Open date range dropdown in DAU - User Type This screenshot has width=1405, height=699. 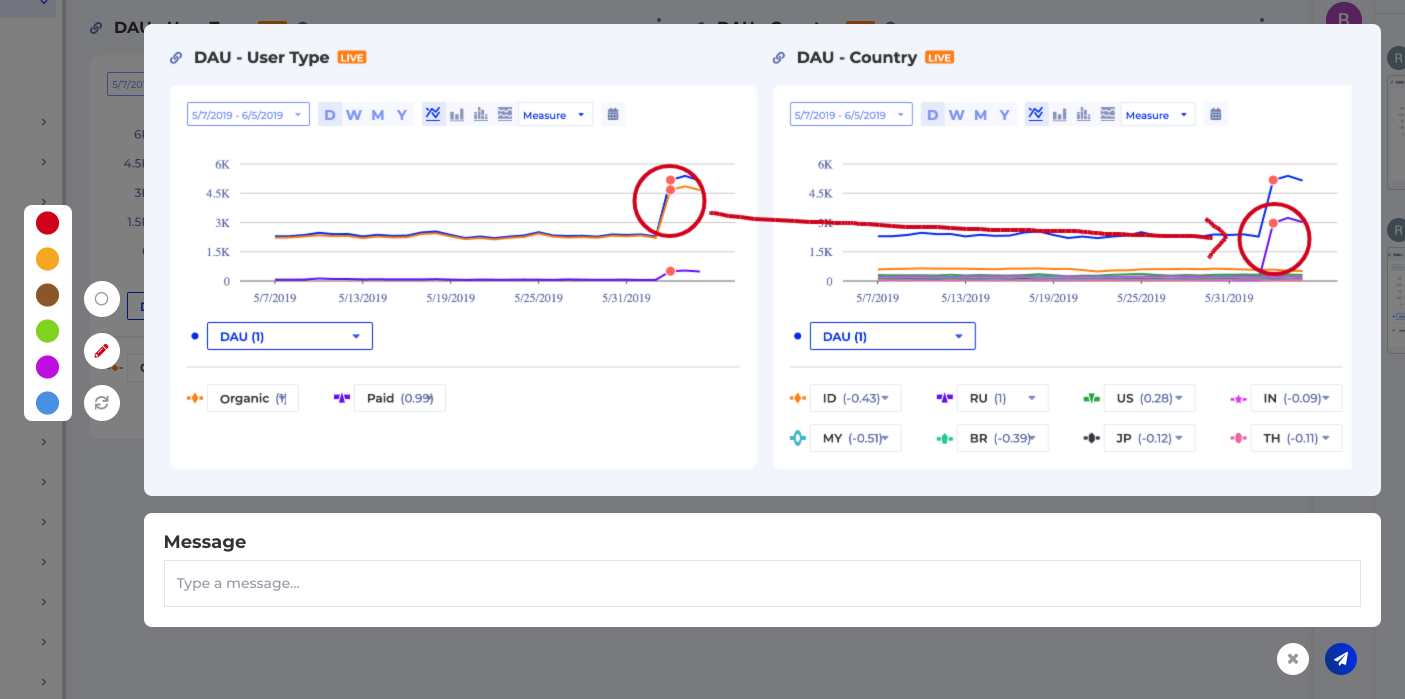pyautogui.click(x=248, y=115)
